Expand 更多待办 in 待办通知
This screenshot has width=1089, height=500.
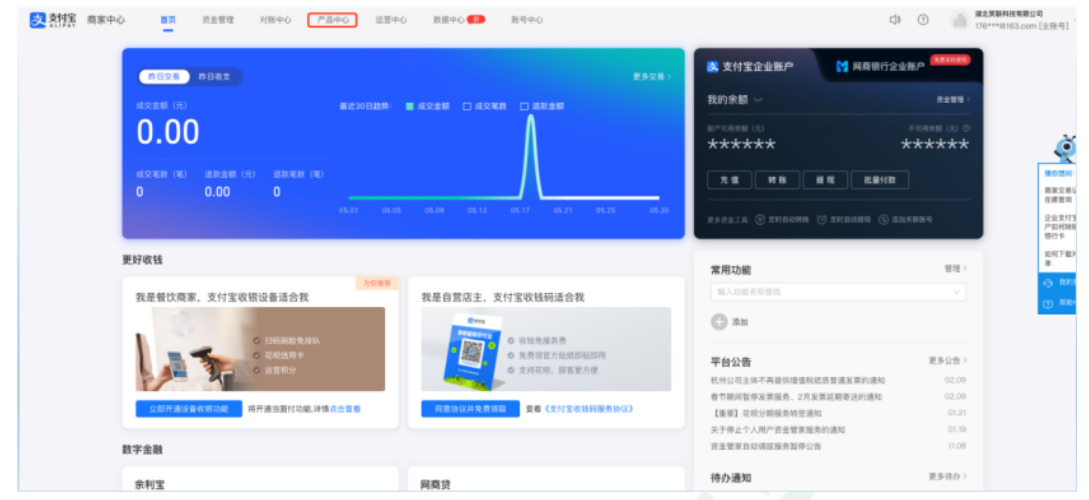pyautogui.click(x=948, y=477)
